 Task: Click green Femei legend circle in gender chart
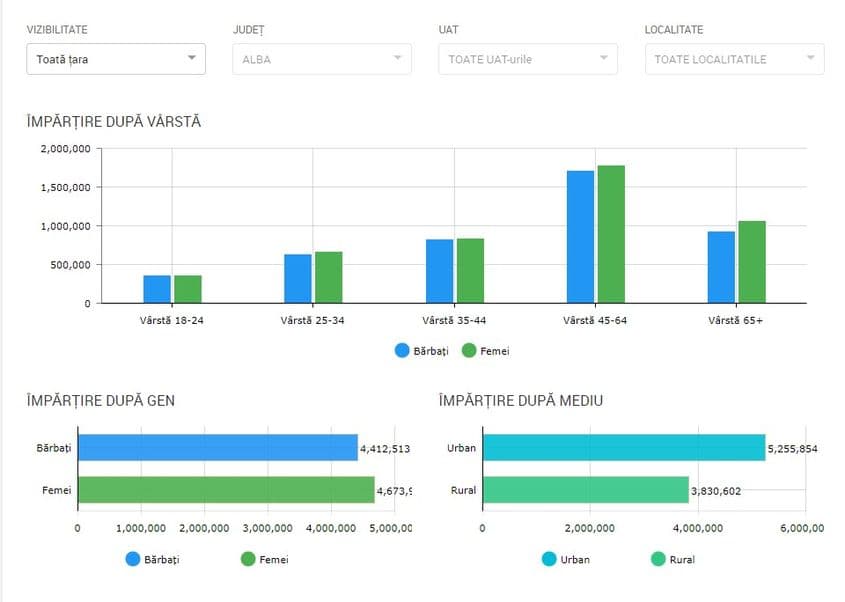point(248,559)
